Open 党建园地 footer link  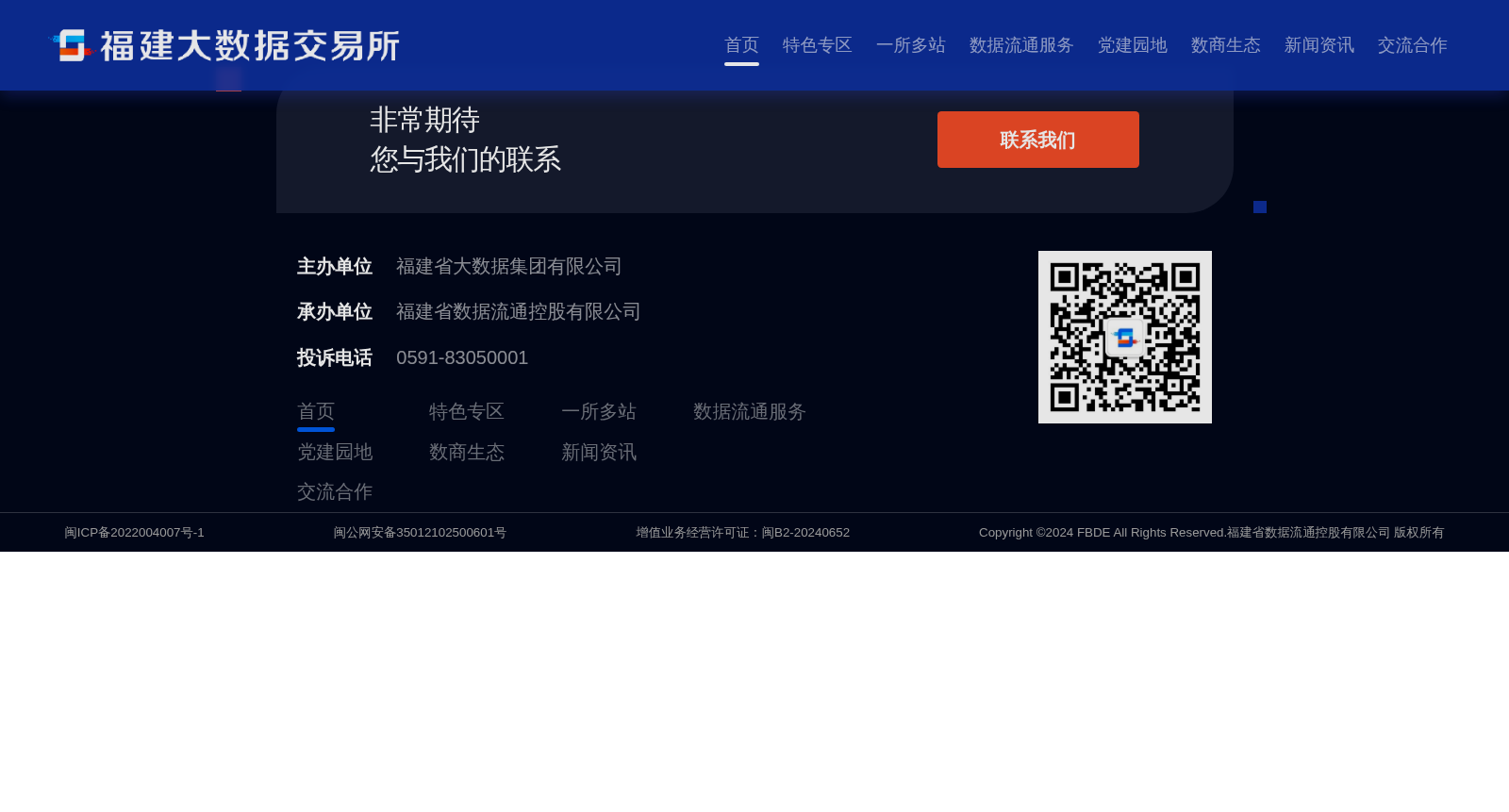click(x=335, y=452)
